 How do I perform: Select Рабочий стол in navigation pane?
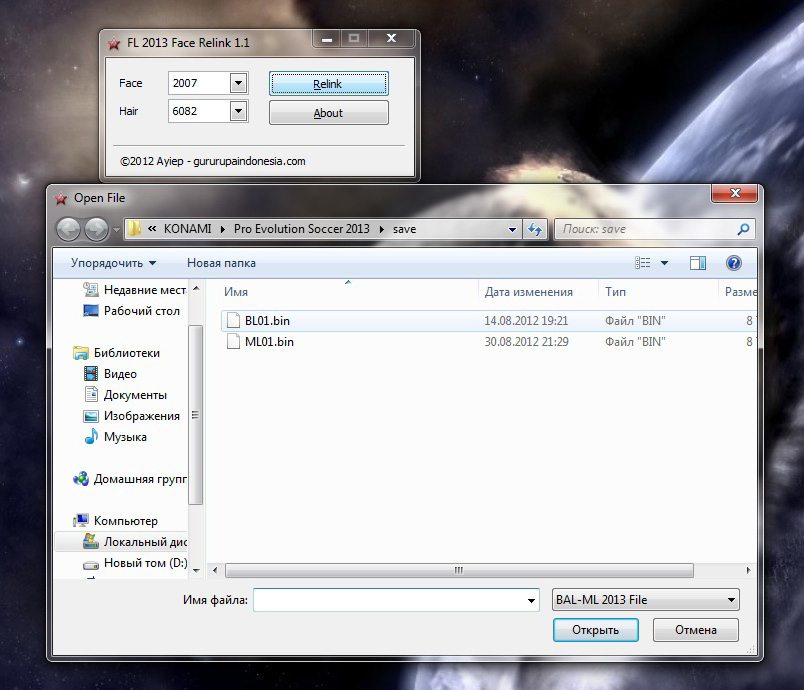click(x=142, y=311)
